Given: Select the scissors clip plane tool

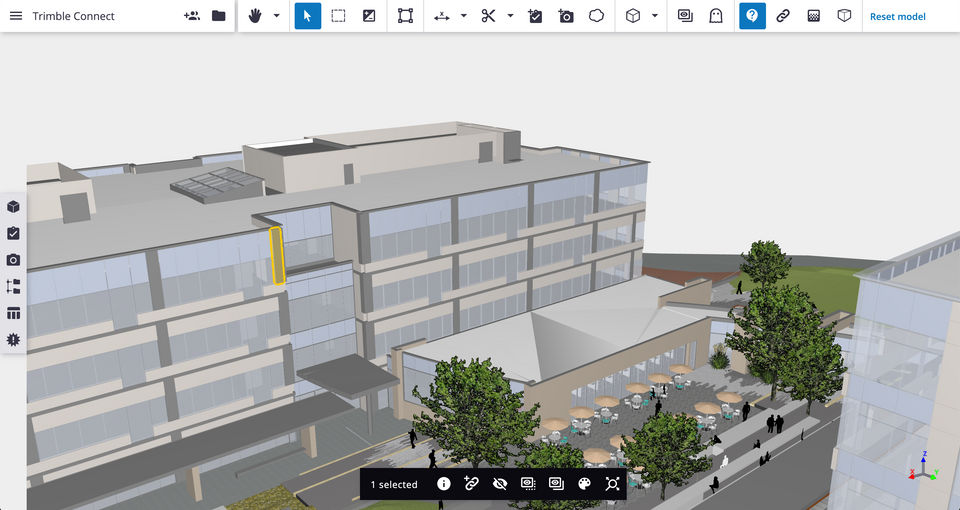Looking at the screenshot, I should [488, 16].
